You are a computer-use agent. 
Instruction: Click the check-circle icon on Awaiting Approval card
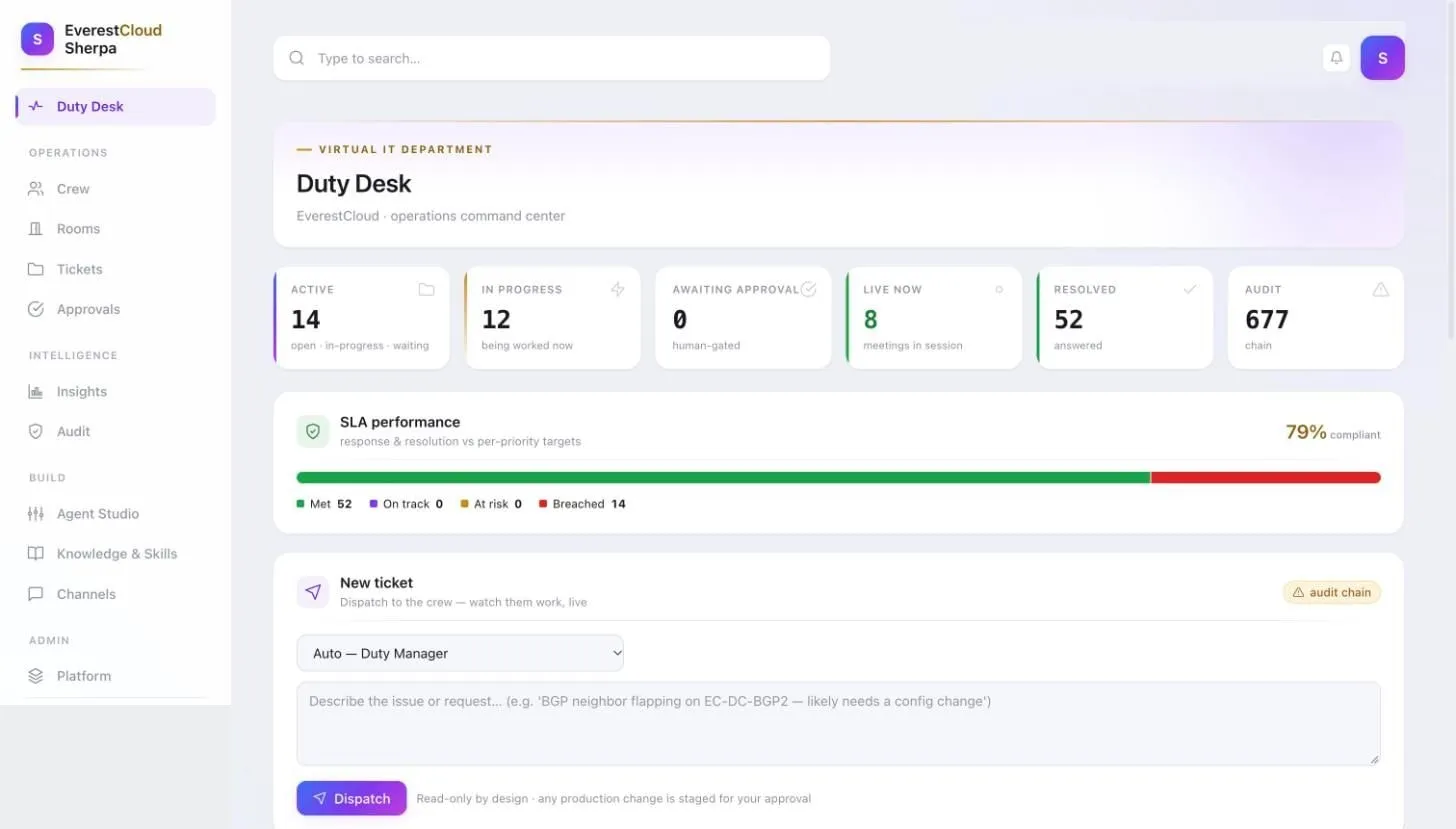(x=808, y=290)
